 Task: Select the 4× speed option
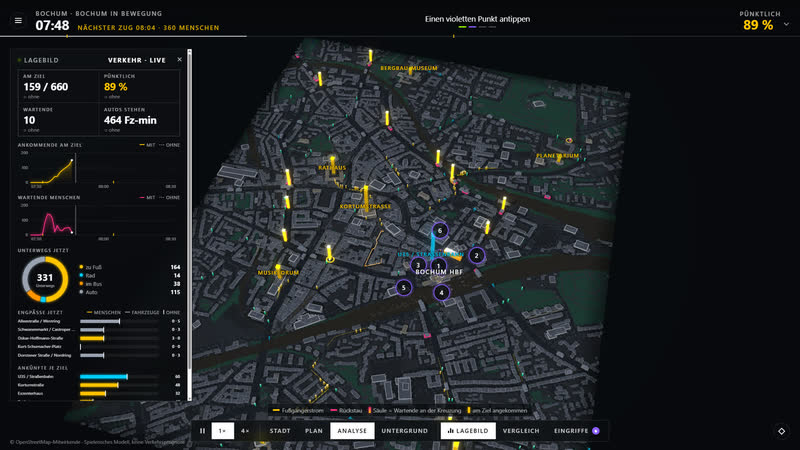(x=245, y=431)
